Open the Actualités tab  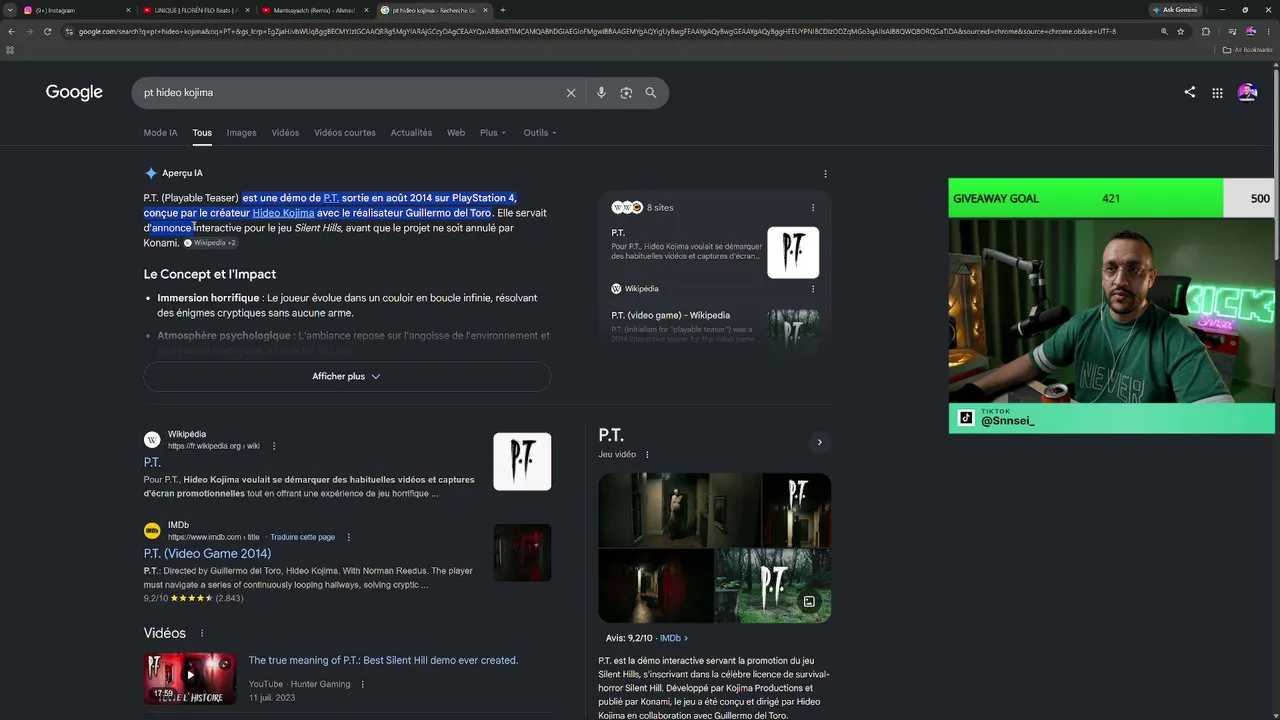[x=411, y=133]
